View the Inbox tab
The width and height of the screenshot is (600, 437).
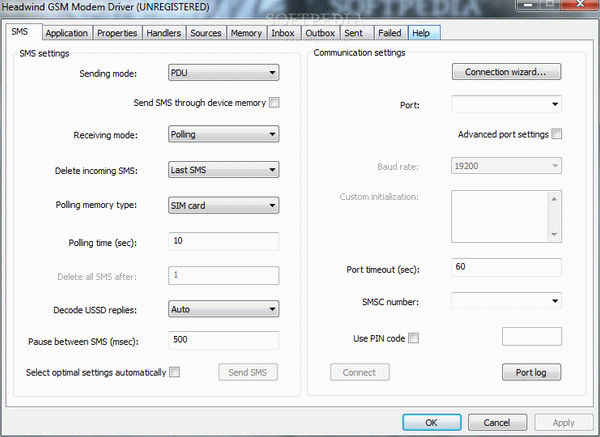click(x=283, y=33)
